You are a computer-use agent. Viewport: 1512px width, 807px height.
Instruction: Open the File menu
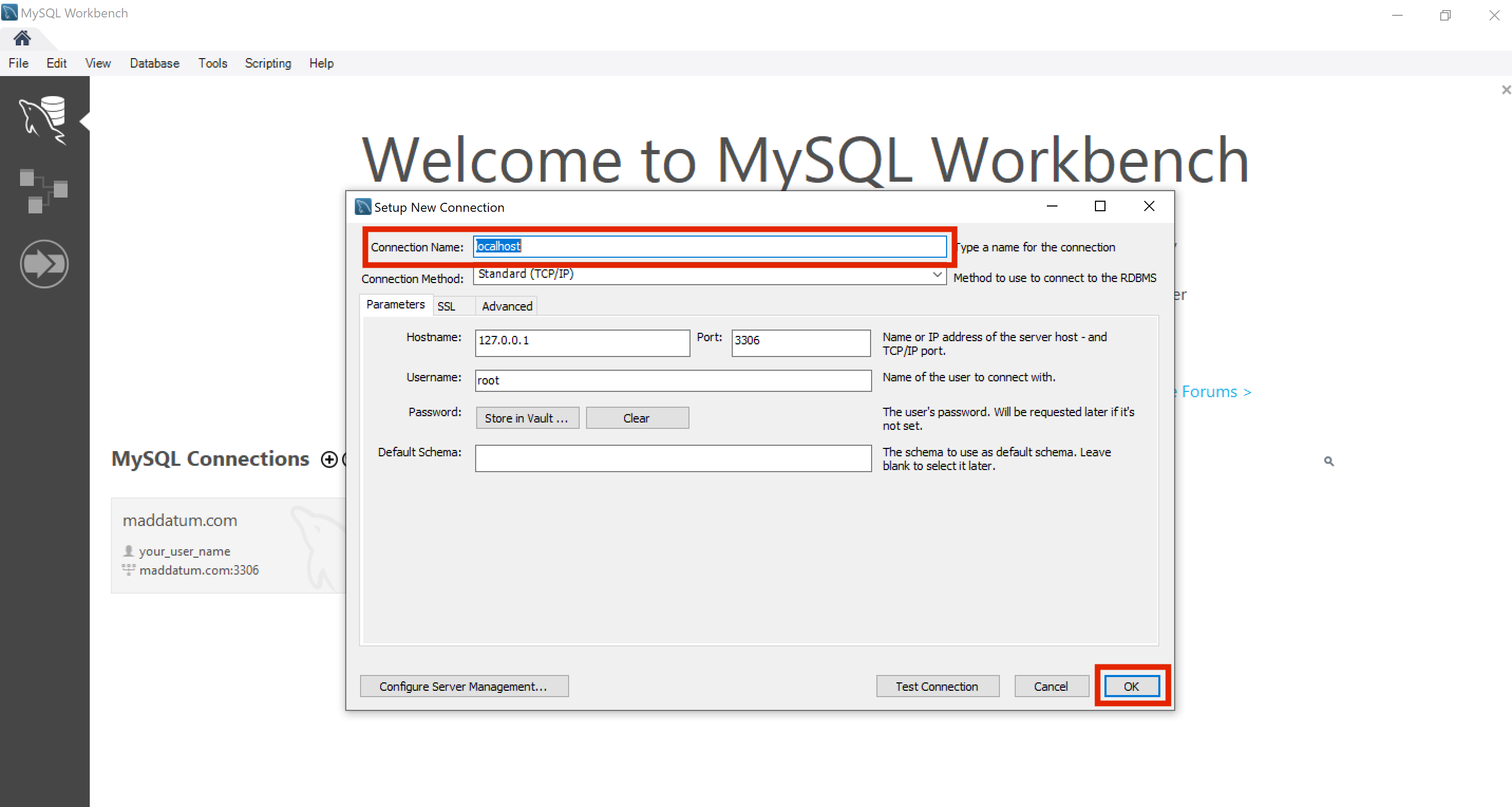pyautogui.click(x=18, y=63)
